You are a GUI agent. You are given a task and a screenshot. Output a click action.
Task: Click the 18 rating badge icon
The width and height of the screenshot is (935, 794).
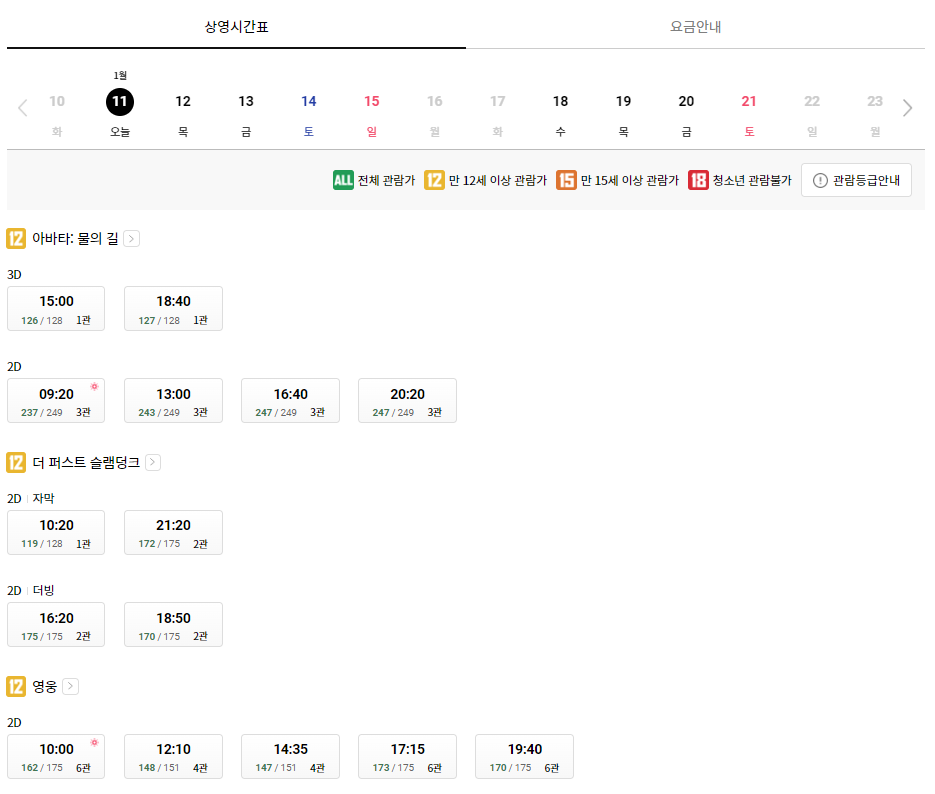click(697, 181)
